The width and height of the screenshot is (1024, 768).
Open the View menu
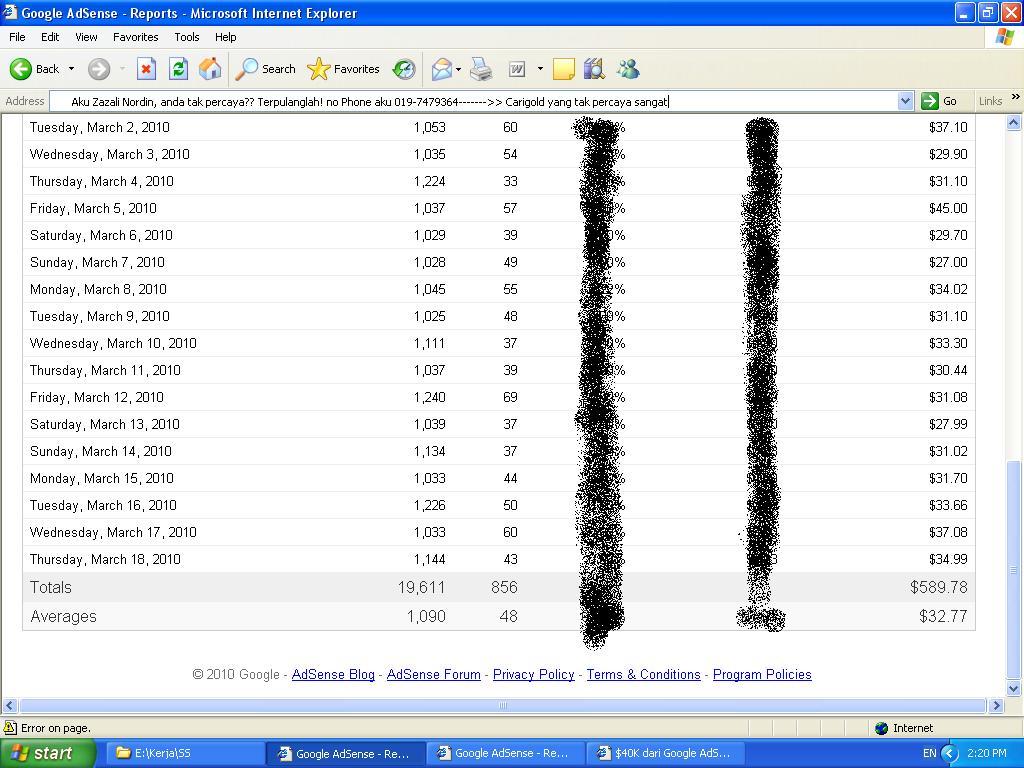tap(86, 37)
